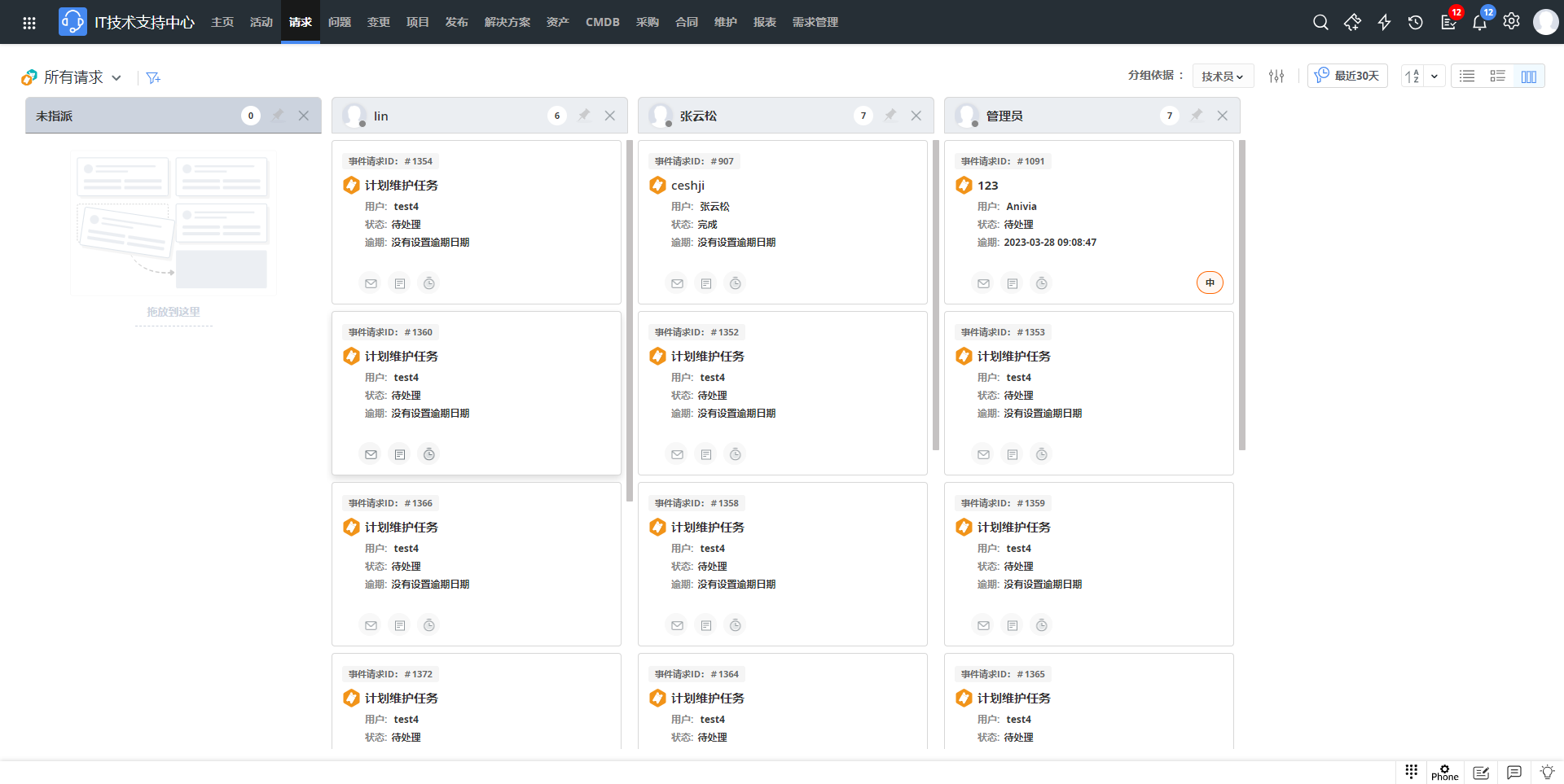Click notes icon on request #1354
Screen dimensions: 1564x784
click(400, 283)
